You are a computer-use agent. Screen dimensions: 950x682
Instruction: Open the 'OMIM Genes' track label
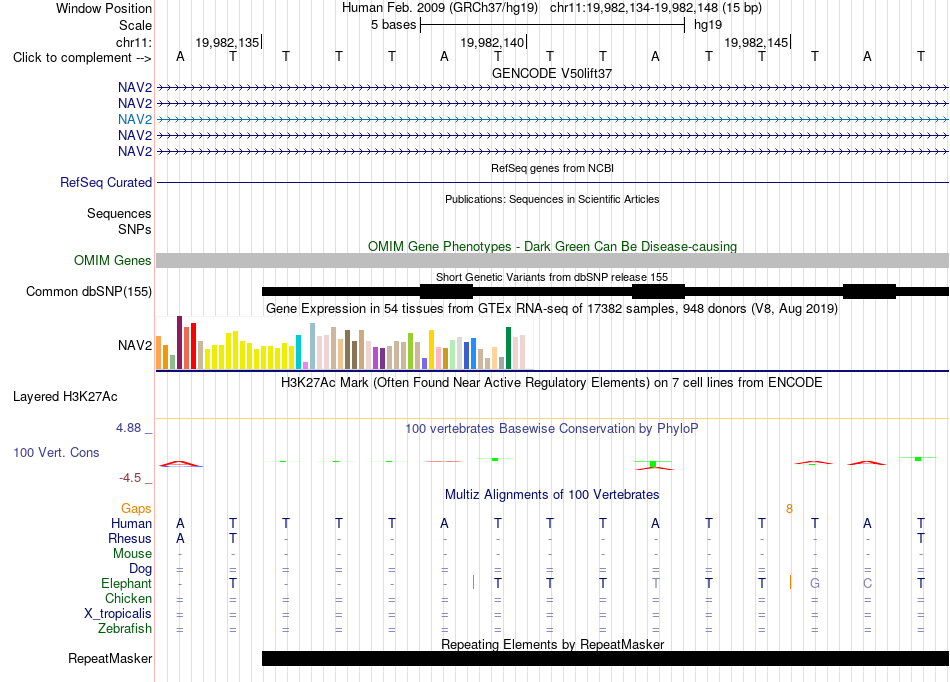[x=112, y=260]
